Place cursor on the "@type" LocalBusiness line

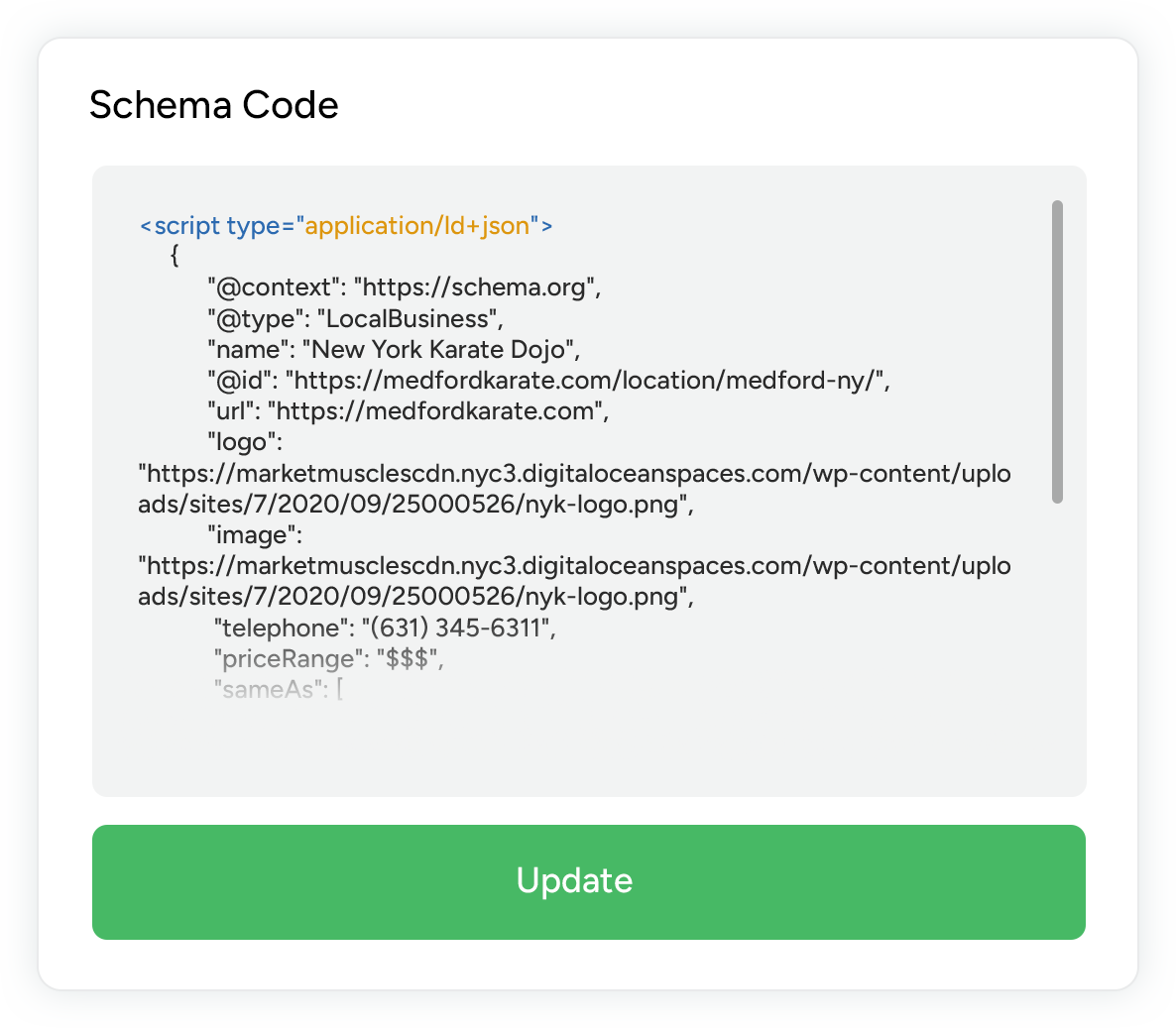pos(355,318)
